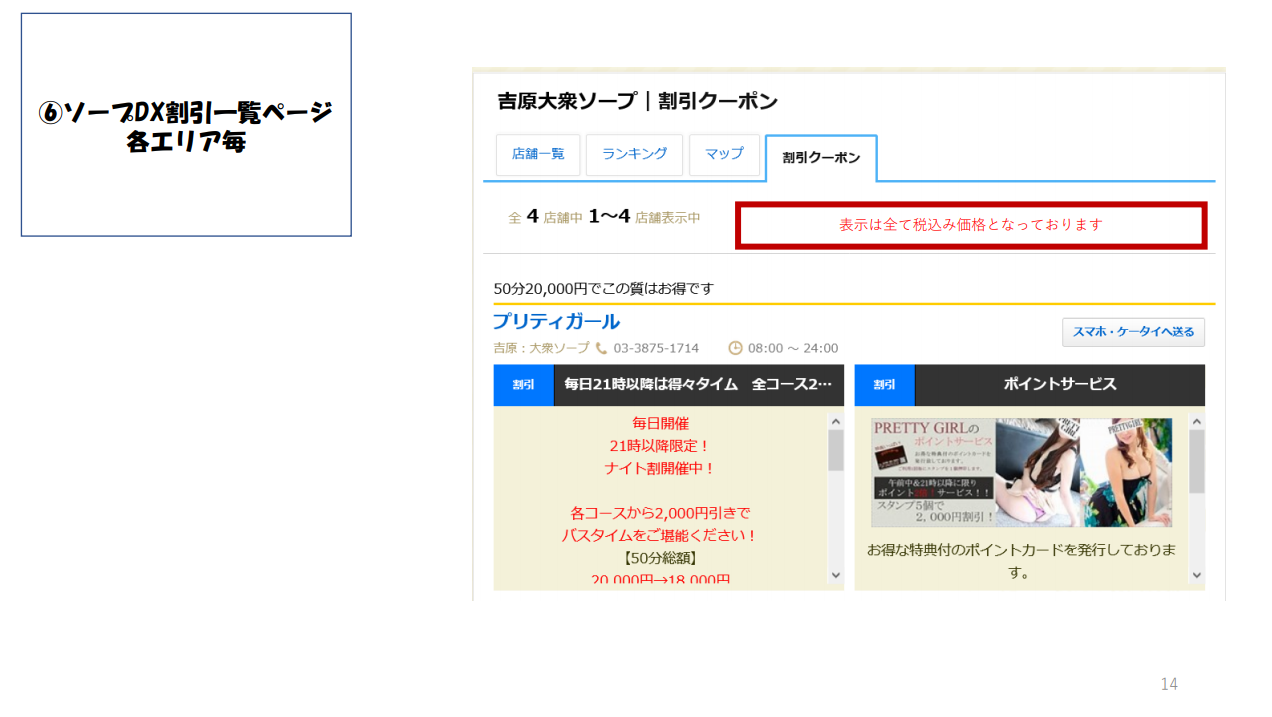Click the スマホ・ケータイへ送る button

coord(1133,332)
